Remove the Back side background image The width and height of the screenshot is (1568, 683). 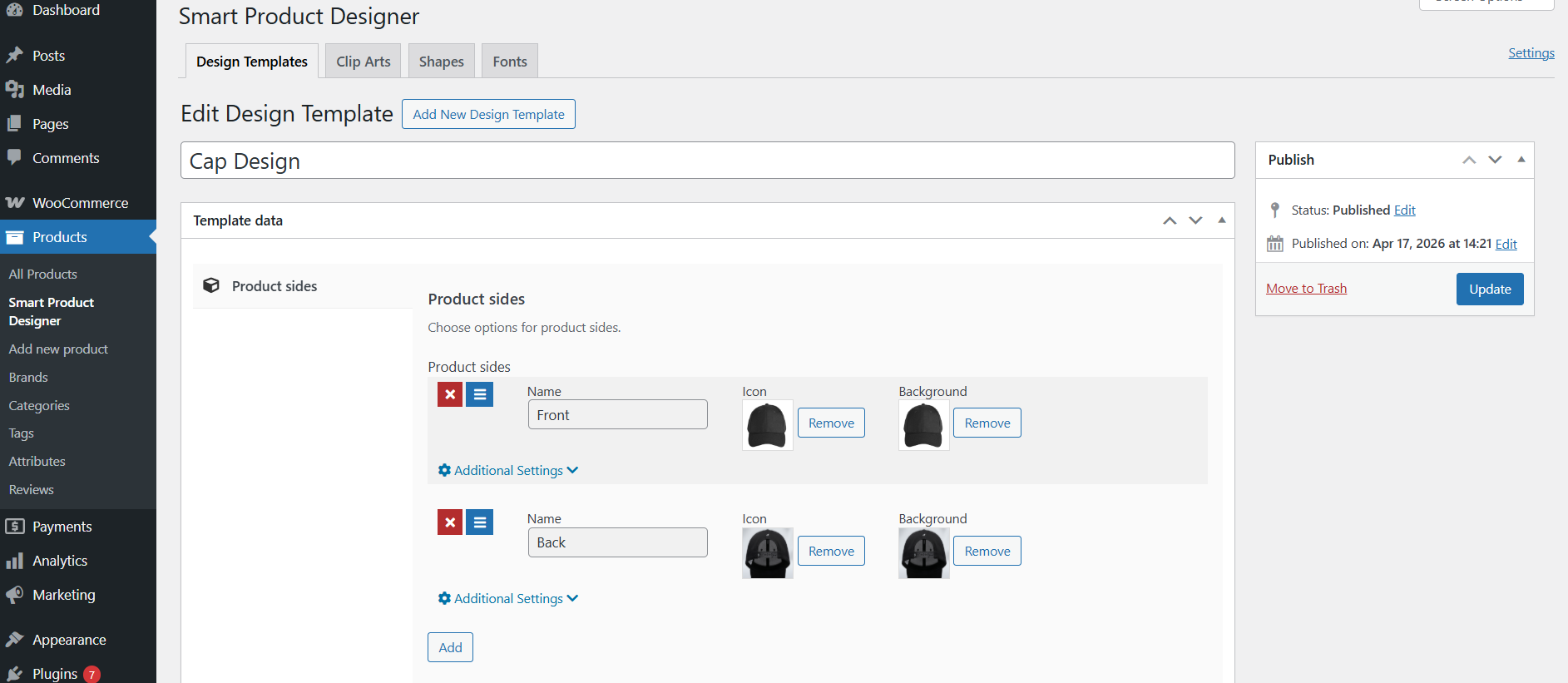coord(987,551)
